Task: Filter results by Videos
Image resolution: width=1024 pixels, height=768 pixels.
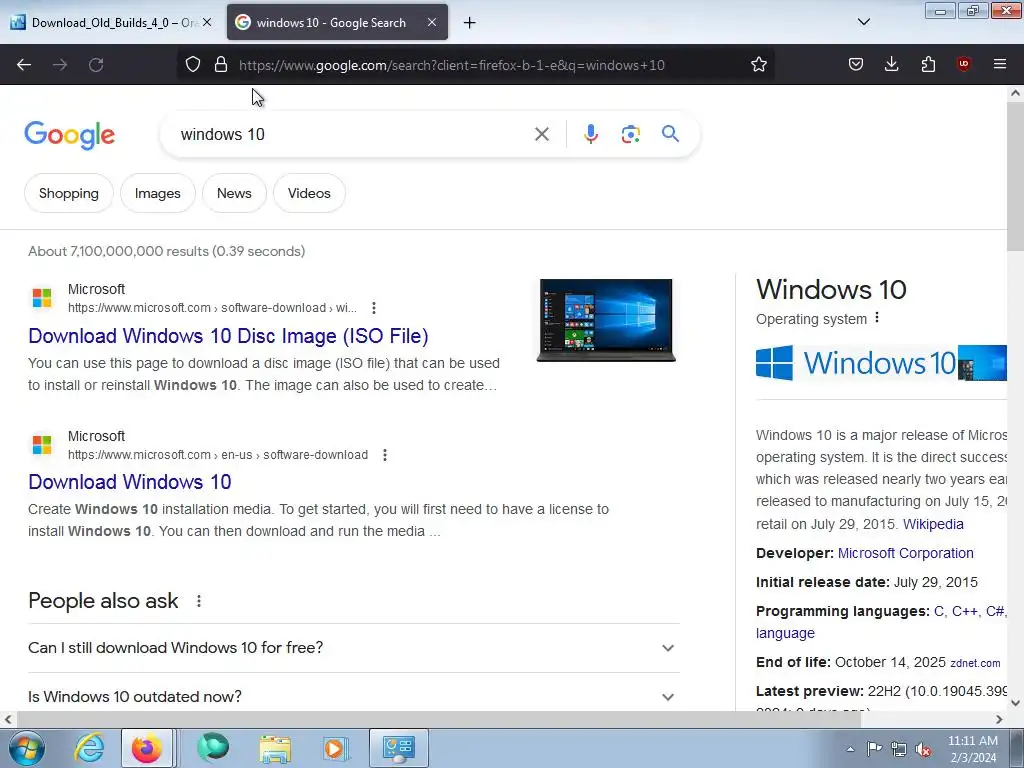Action: coord(309,193)
